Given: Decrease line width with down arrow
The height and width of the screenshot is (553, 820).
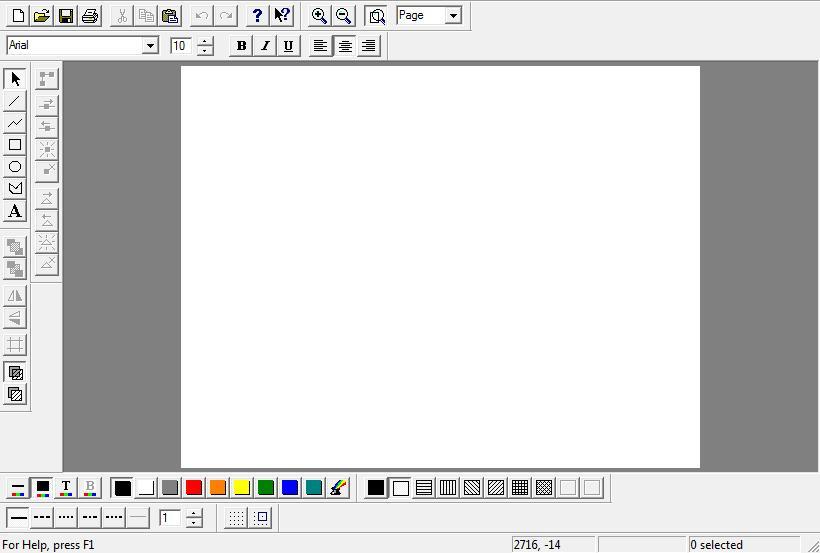Looking at the screenshot, I should [x=193, y=523].
